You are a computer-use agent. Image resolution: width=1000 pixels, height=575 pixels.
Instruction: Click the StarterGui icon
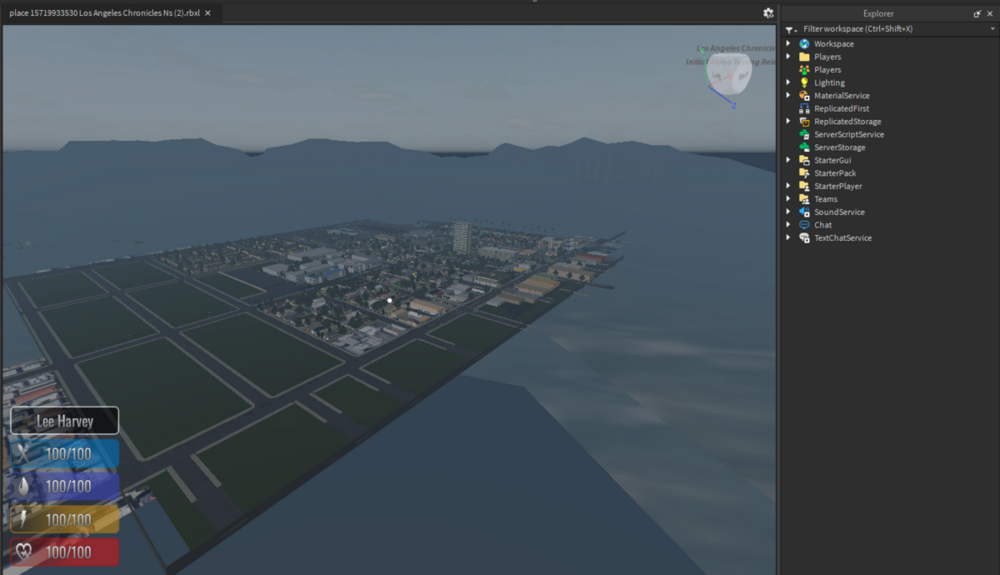pyautogui.click(x=804, y=160)
